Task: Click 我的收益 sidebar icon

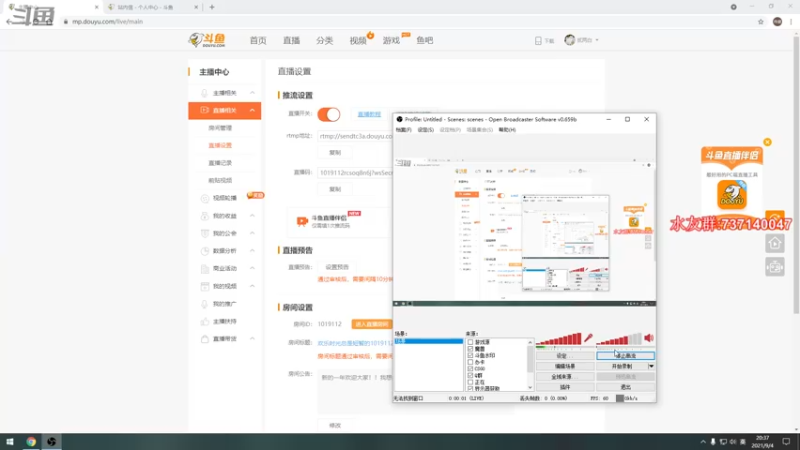Action: point(205,216)
